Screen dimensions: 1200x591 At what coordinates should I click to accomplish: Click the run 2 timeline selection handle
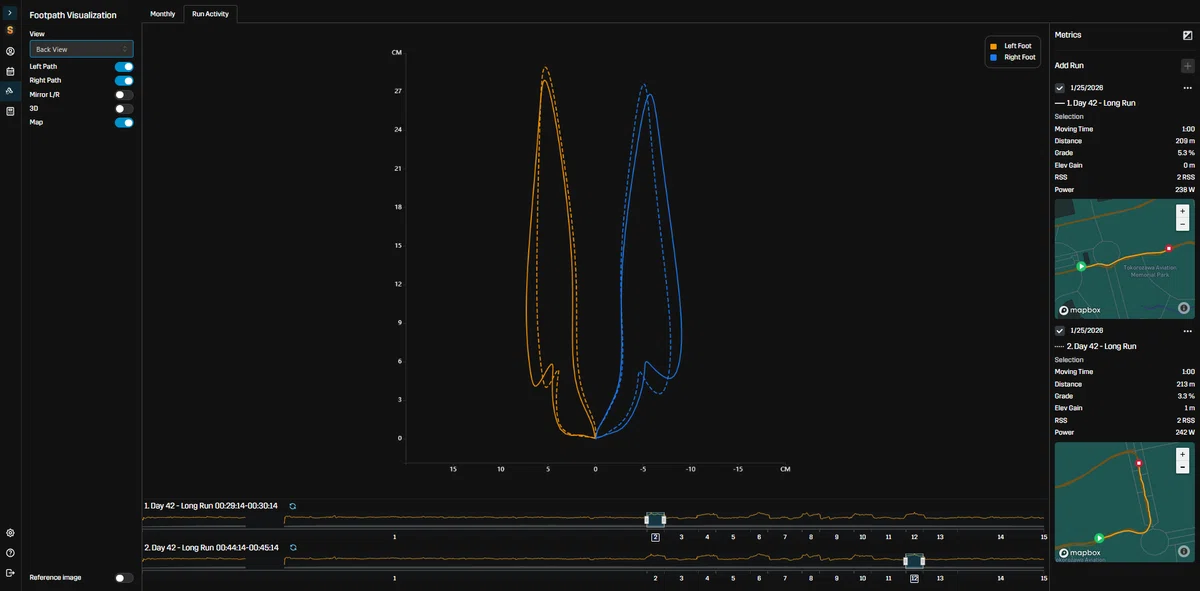tap(914, 561)
